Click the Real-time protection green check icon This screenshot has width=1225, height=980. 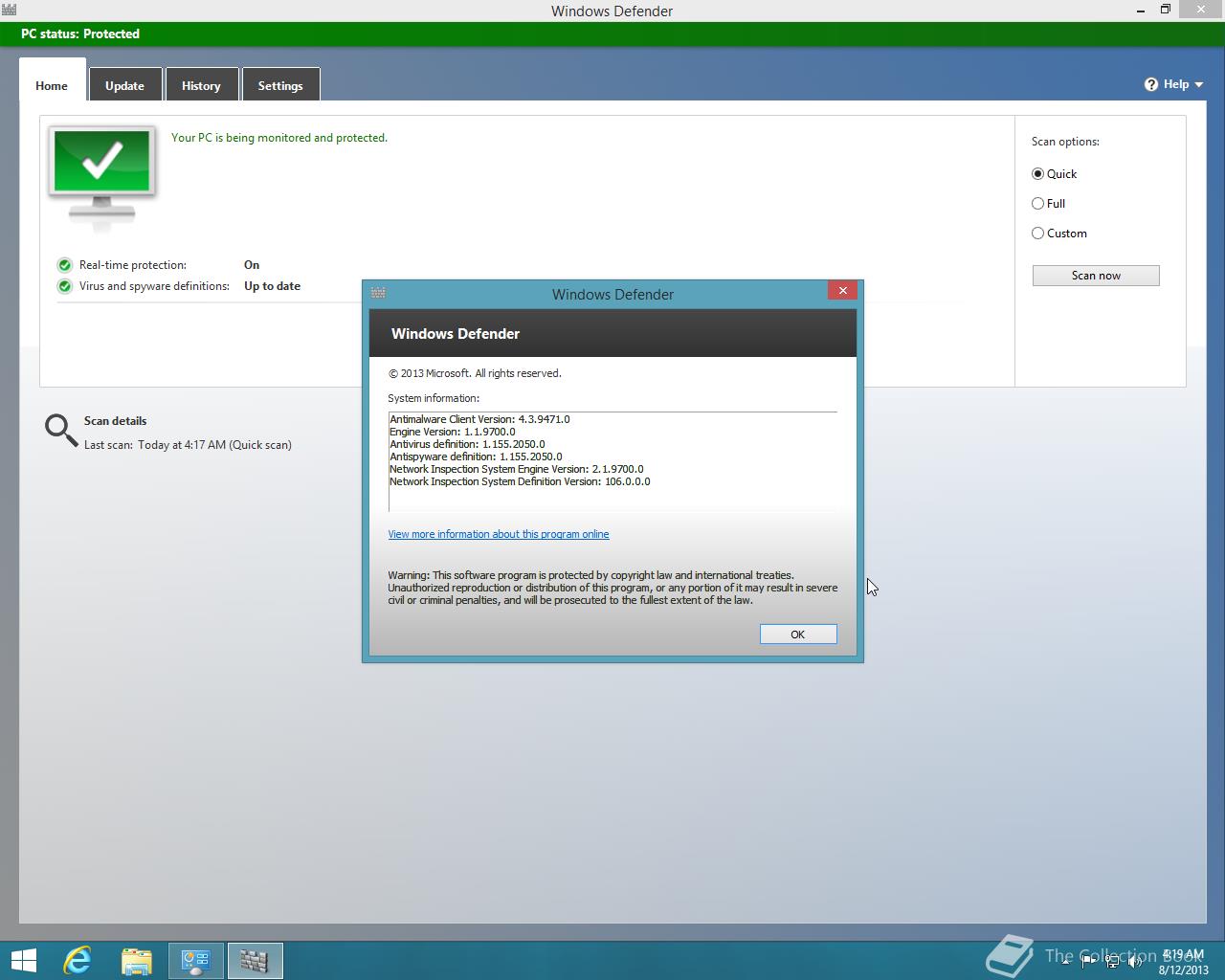point(64,265)
